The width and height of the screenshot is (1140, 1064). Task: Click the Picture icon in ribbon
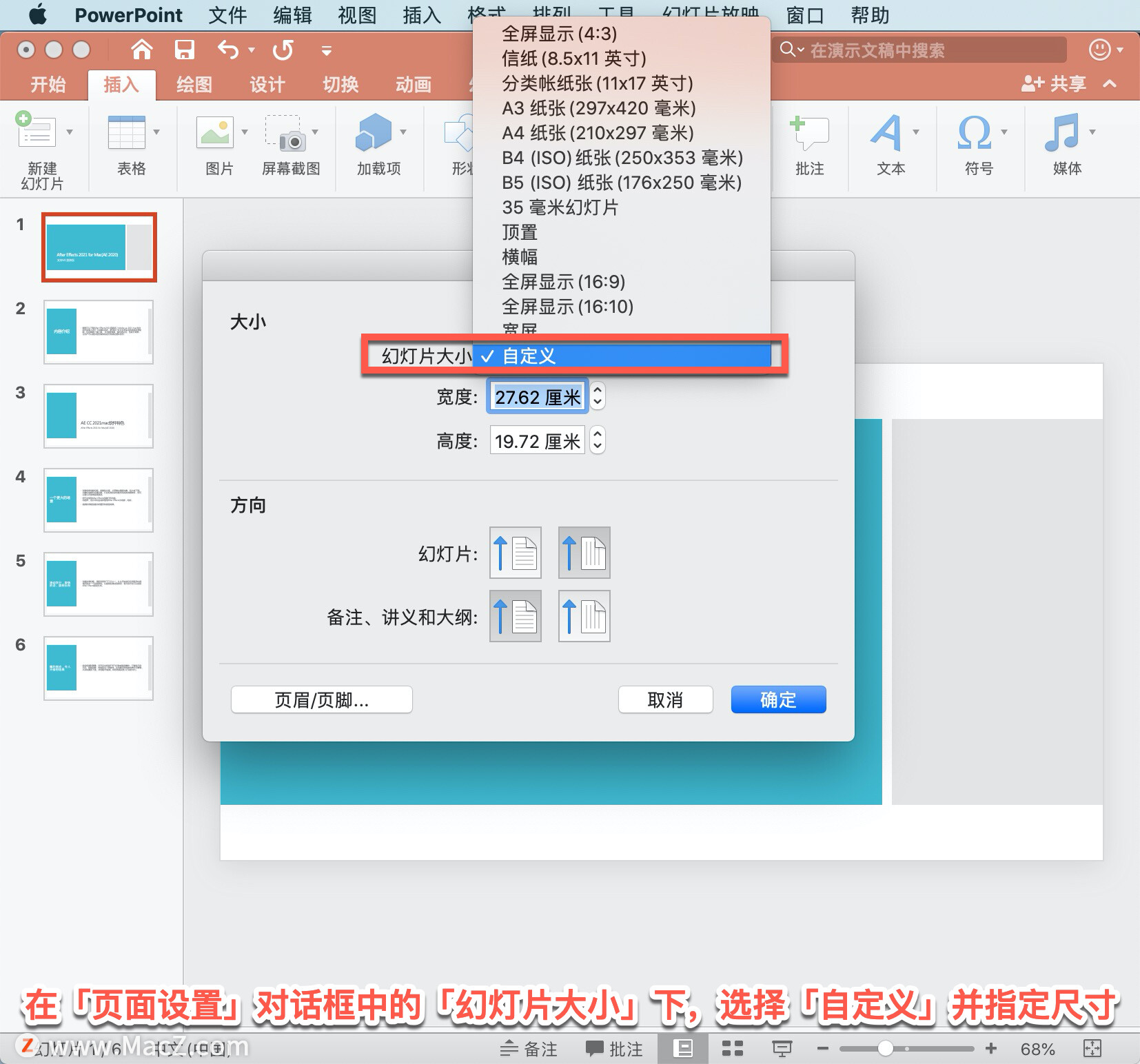[x=216, y=132]
